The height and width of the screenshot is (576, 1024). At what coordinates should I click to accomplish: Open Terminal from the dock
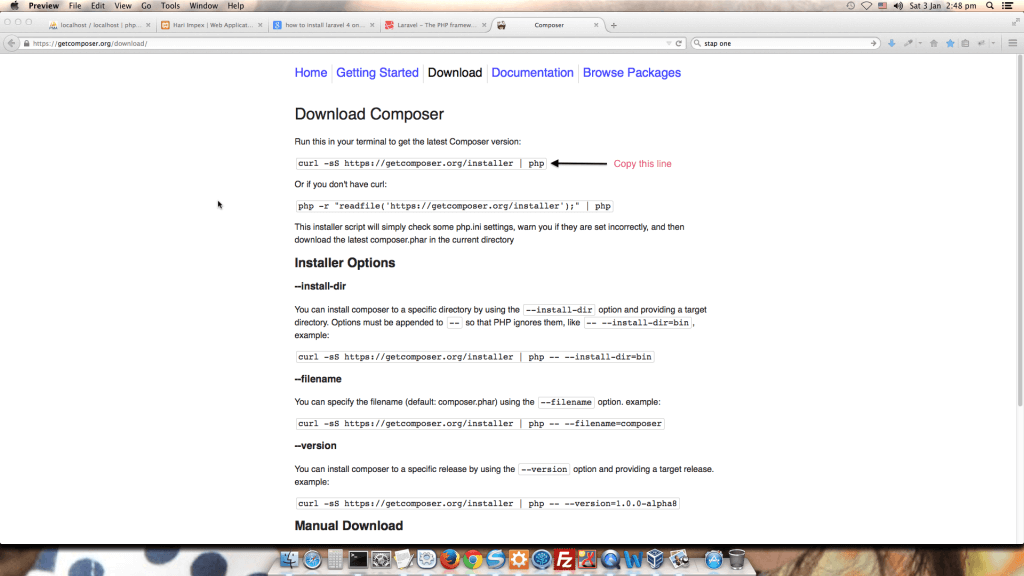coord(358,559)
